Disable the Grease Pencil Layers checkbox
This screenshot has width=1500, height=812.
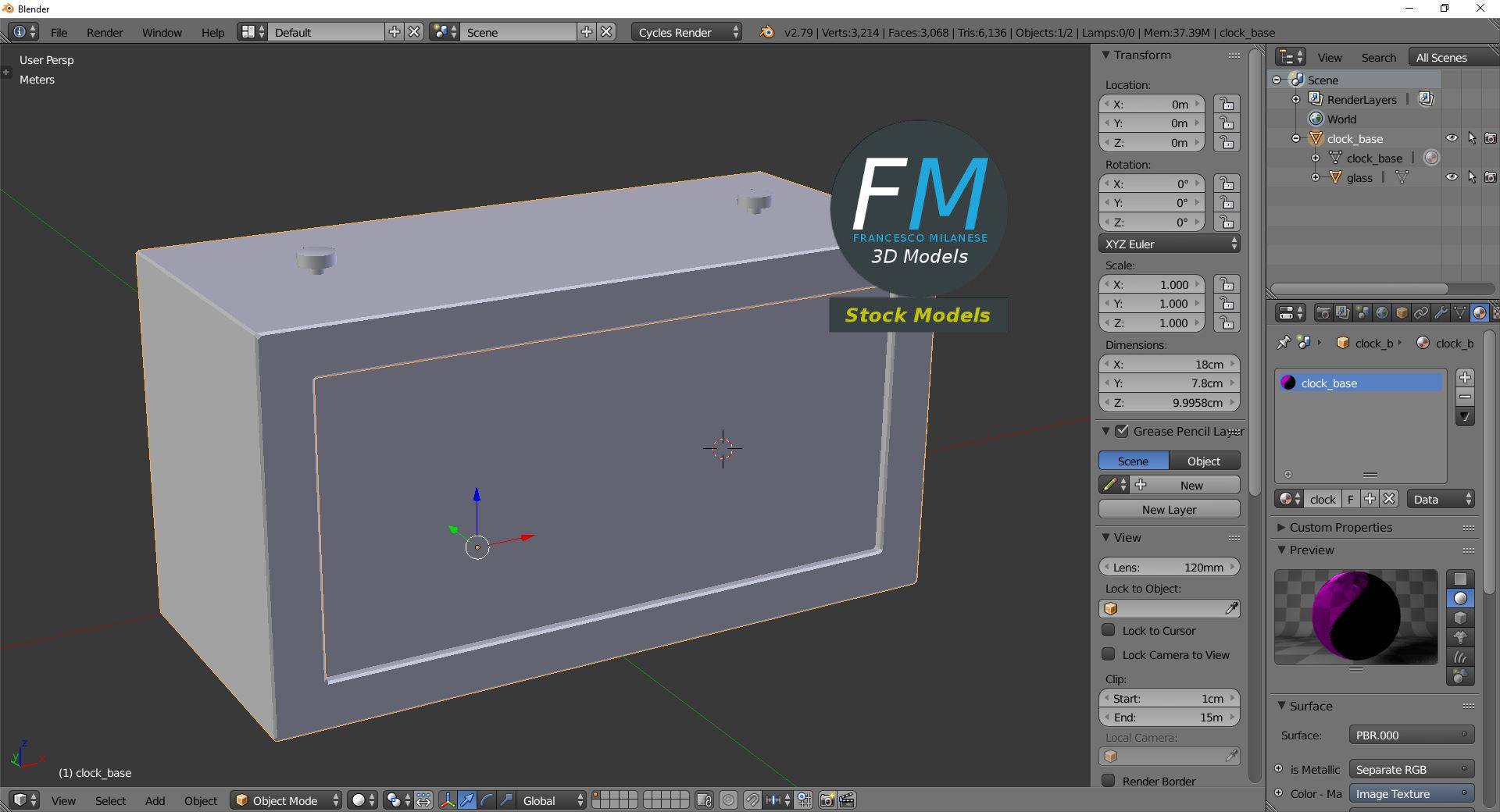[1122, 431]
